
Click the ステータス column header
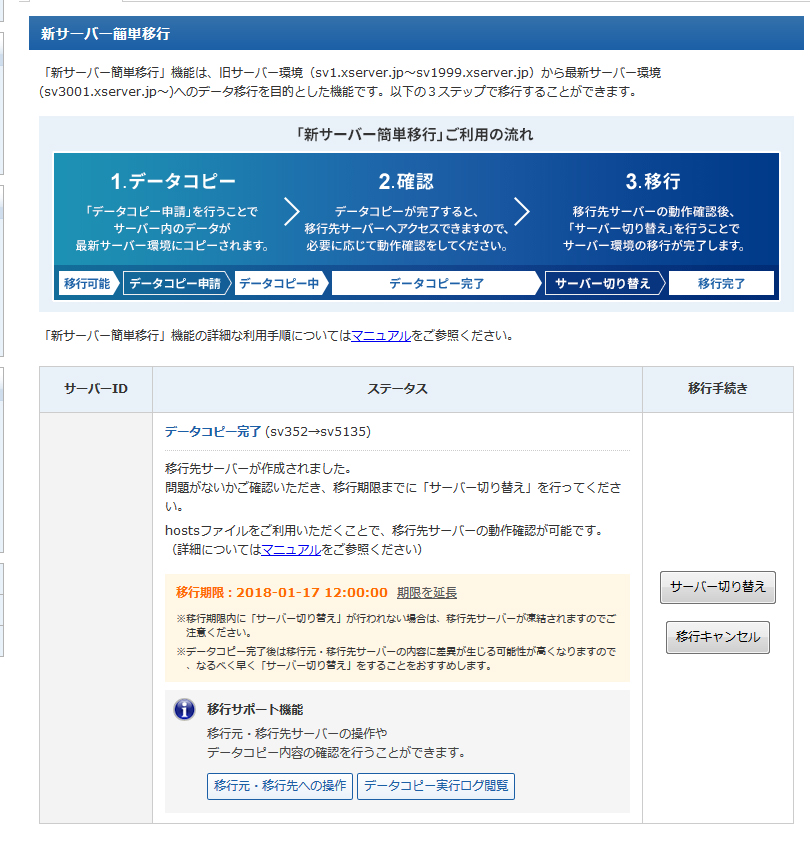tap(397, 389)
